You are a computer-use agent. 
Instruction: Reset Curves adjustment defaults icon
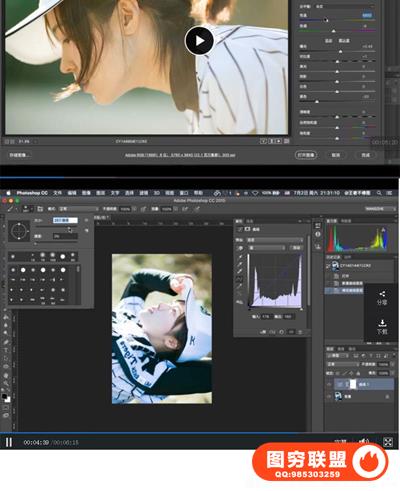[282, 332]
